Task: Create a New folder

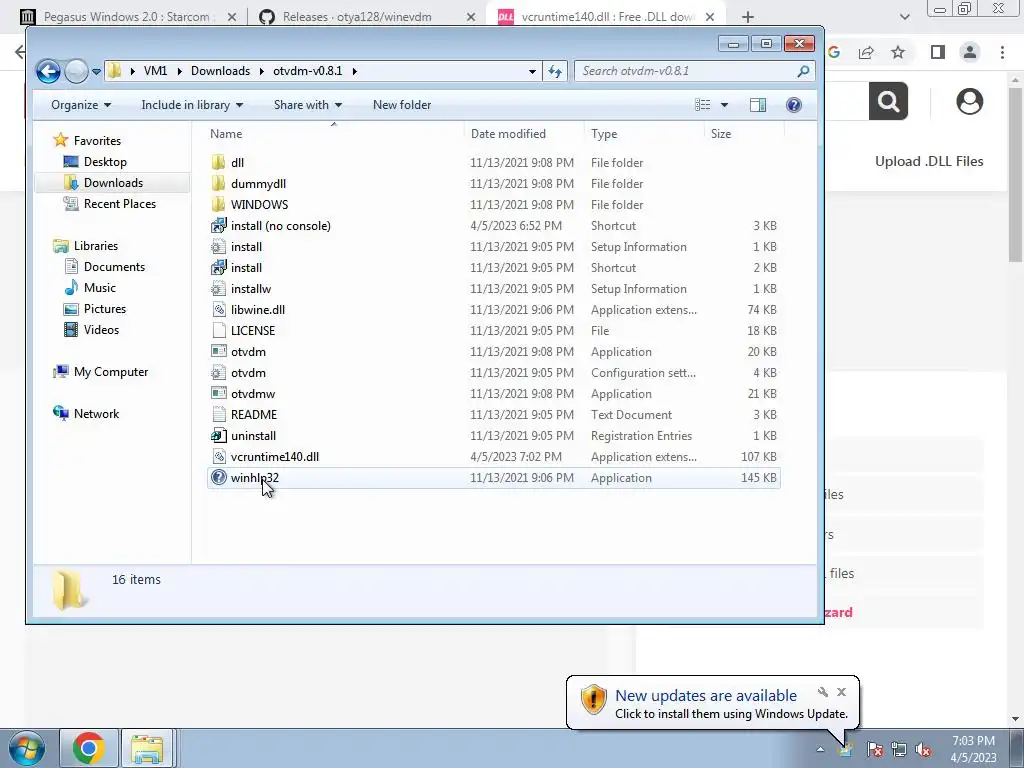Action: click(402, 105)
